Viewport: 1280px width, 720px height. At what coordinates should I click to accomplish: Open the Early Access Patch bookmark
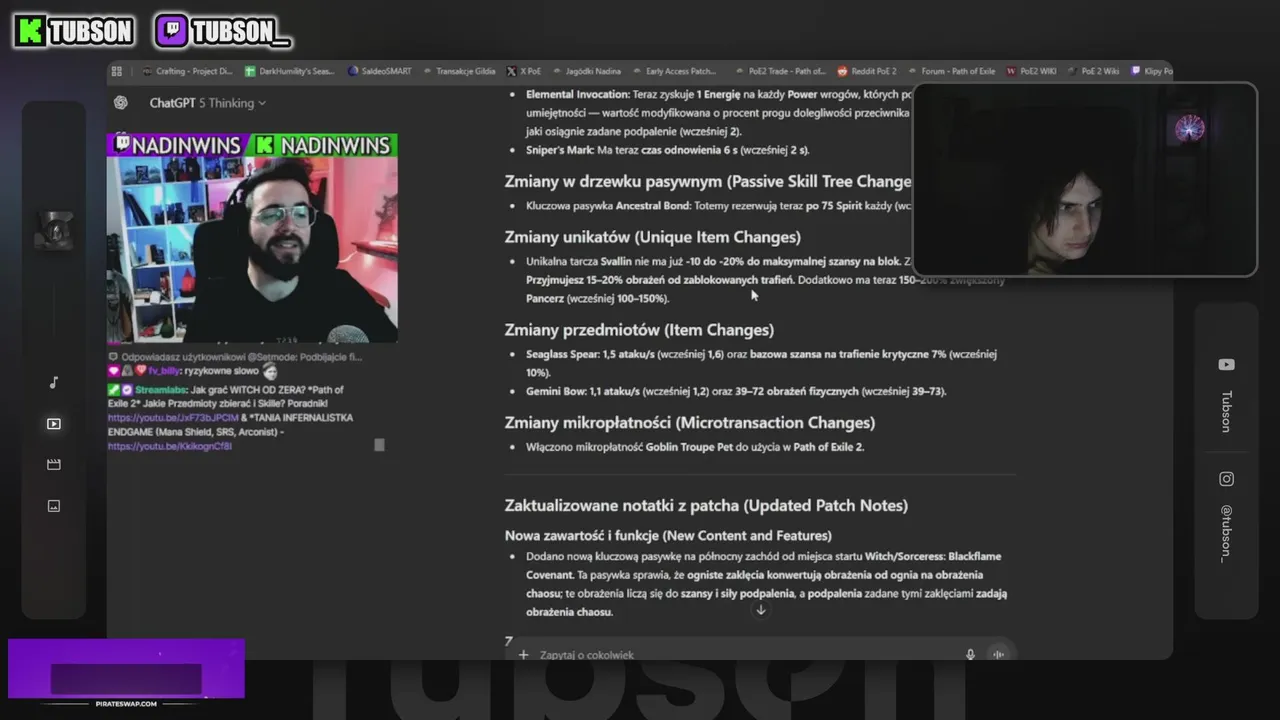tap(675, 71)
